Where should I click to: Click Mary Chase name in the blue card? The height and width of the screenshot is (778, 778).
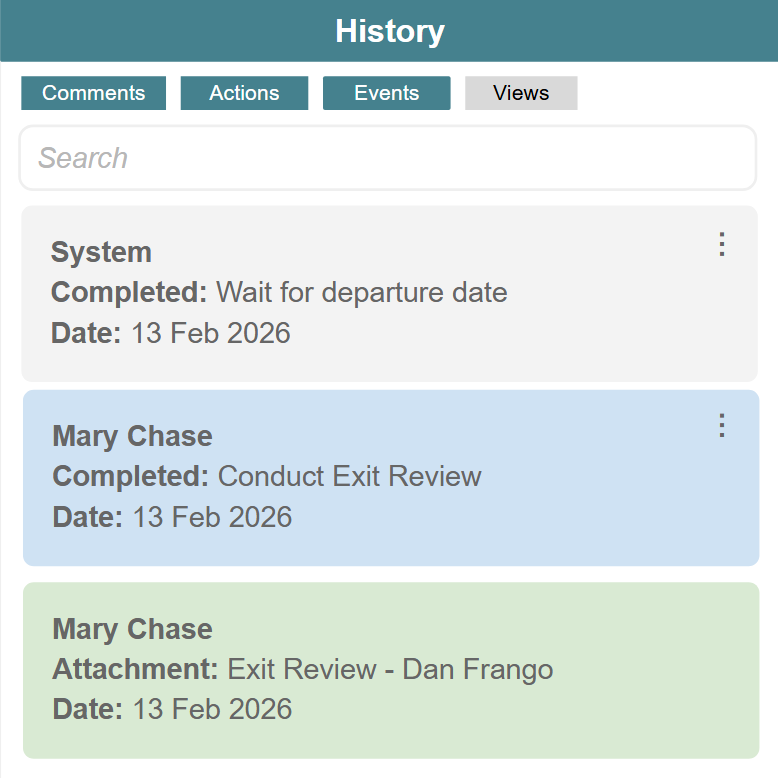click(x=132, y=436)
